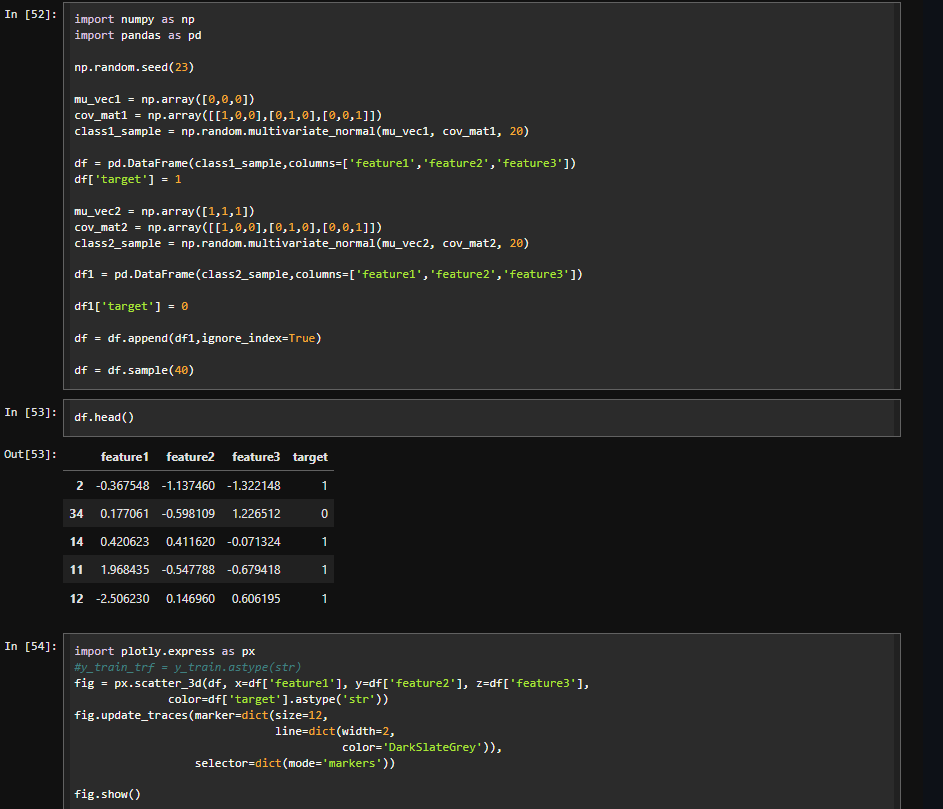Click the feature2 column header
The image size is (943, 809).
[190, 457]
